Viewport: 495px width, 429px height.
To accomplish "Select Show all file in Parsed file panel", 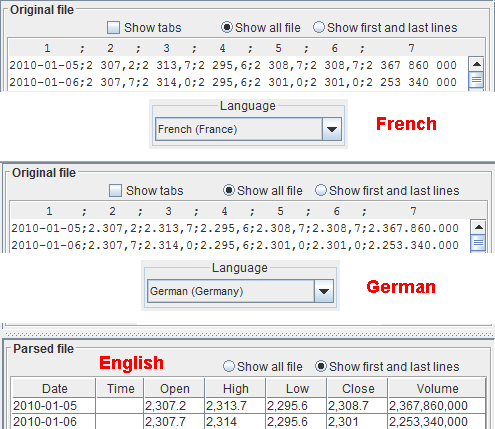I will (x=263, y=367).
